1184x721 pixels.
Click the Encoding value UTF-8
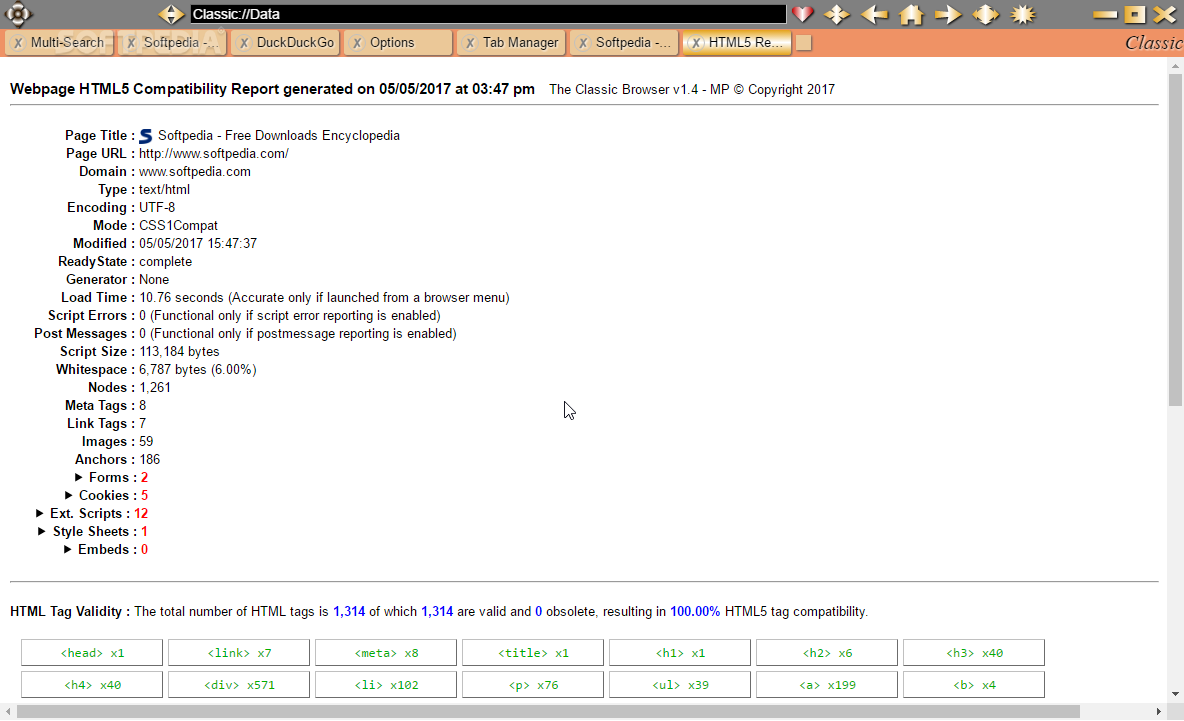pos(157,208)
